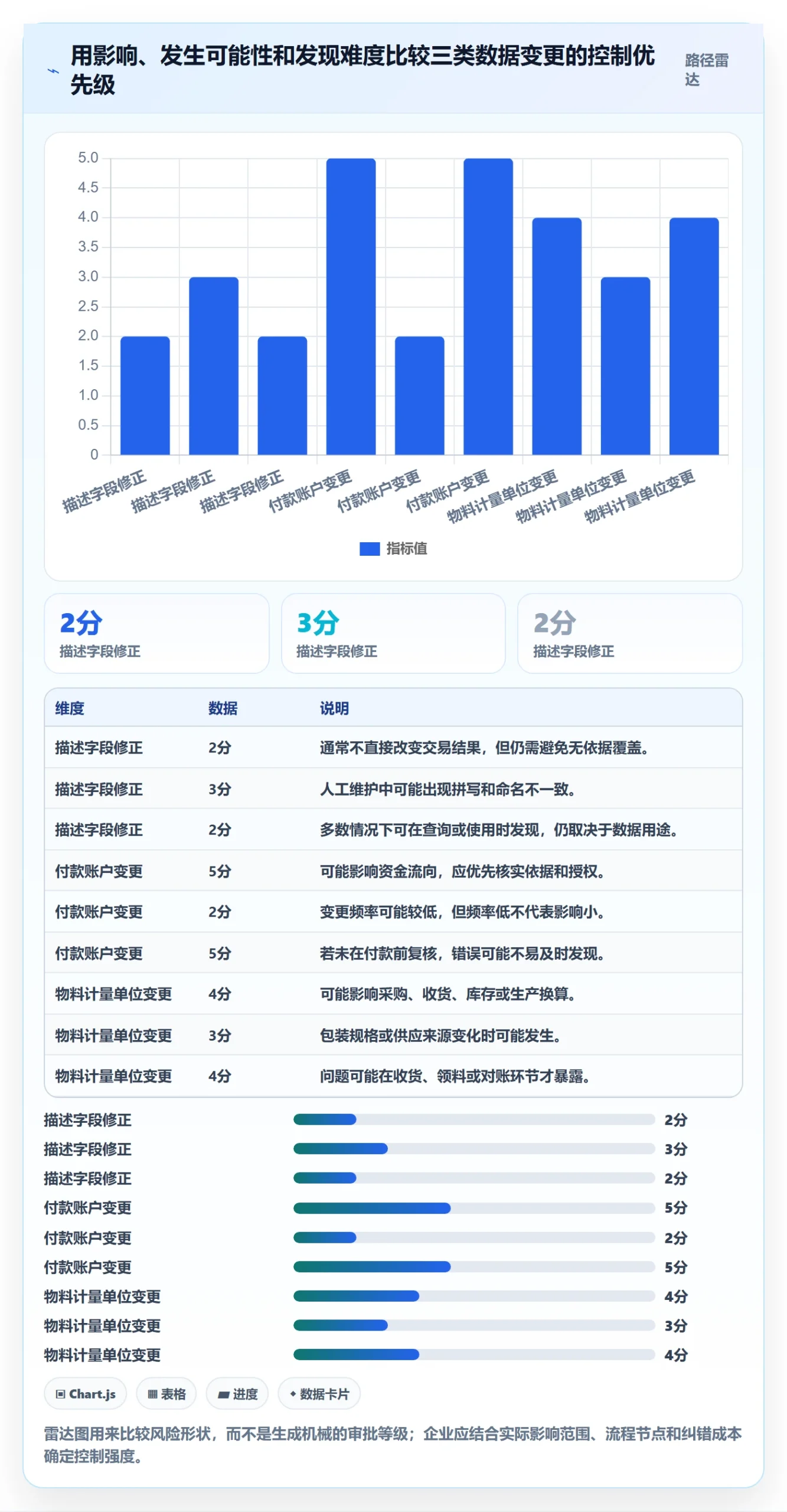The height and width of the screenshot is (1512, 787).
Task: Click the 2分 付款账户变更 progress bar
Action: click(474, 1237)
